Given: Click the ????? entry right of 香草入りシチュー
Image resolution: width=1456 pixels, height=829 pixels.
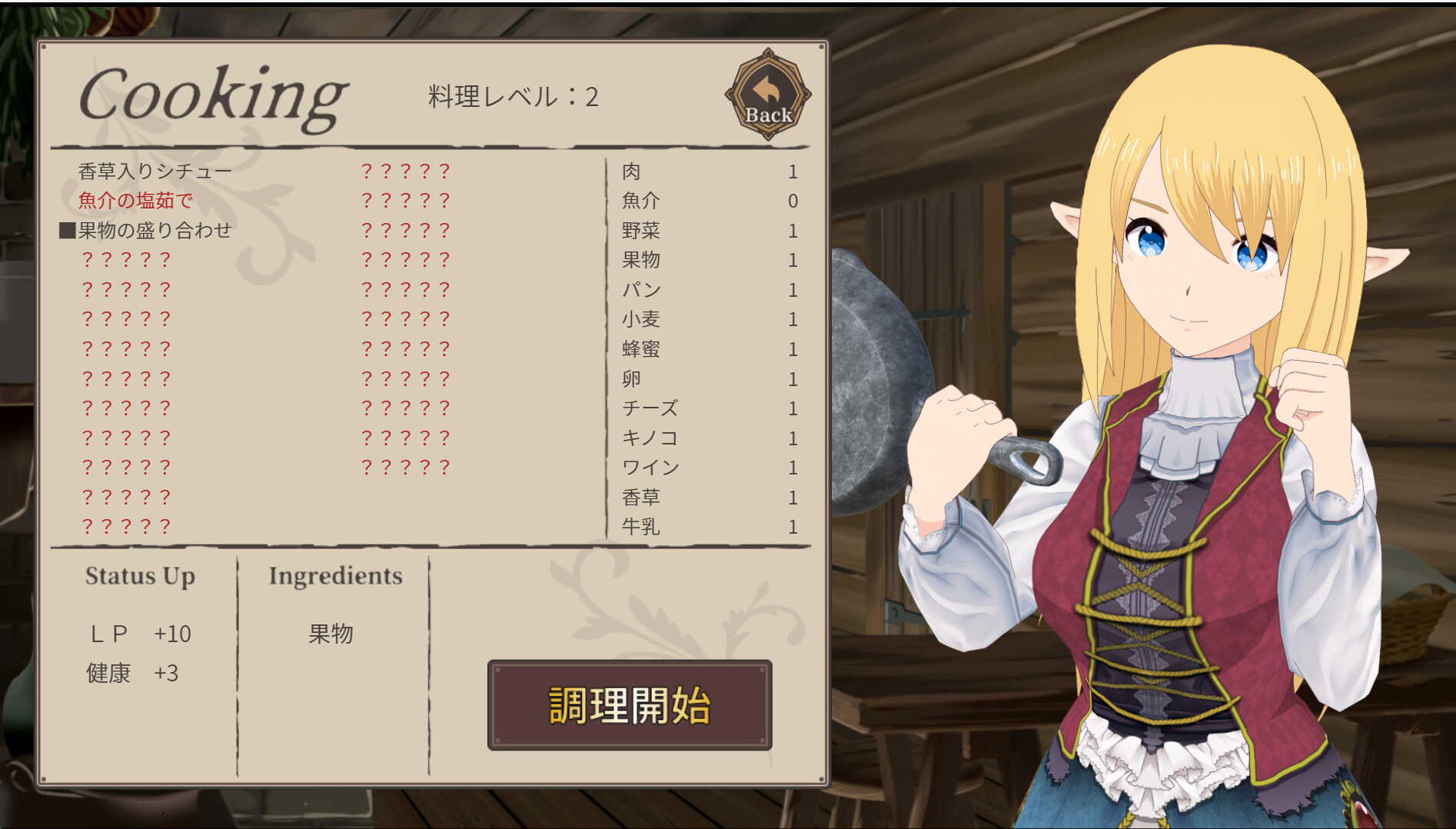Looking at the screenshot, I should pos(405,171).
